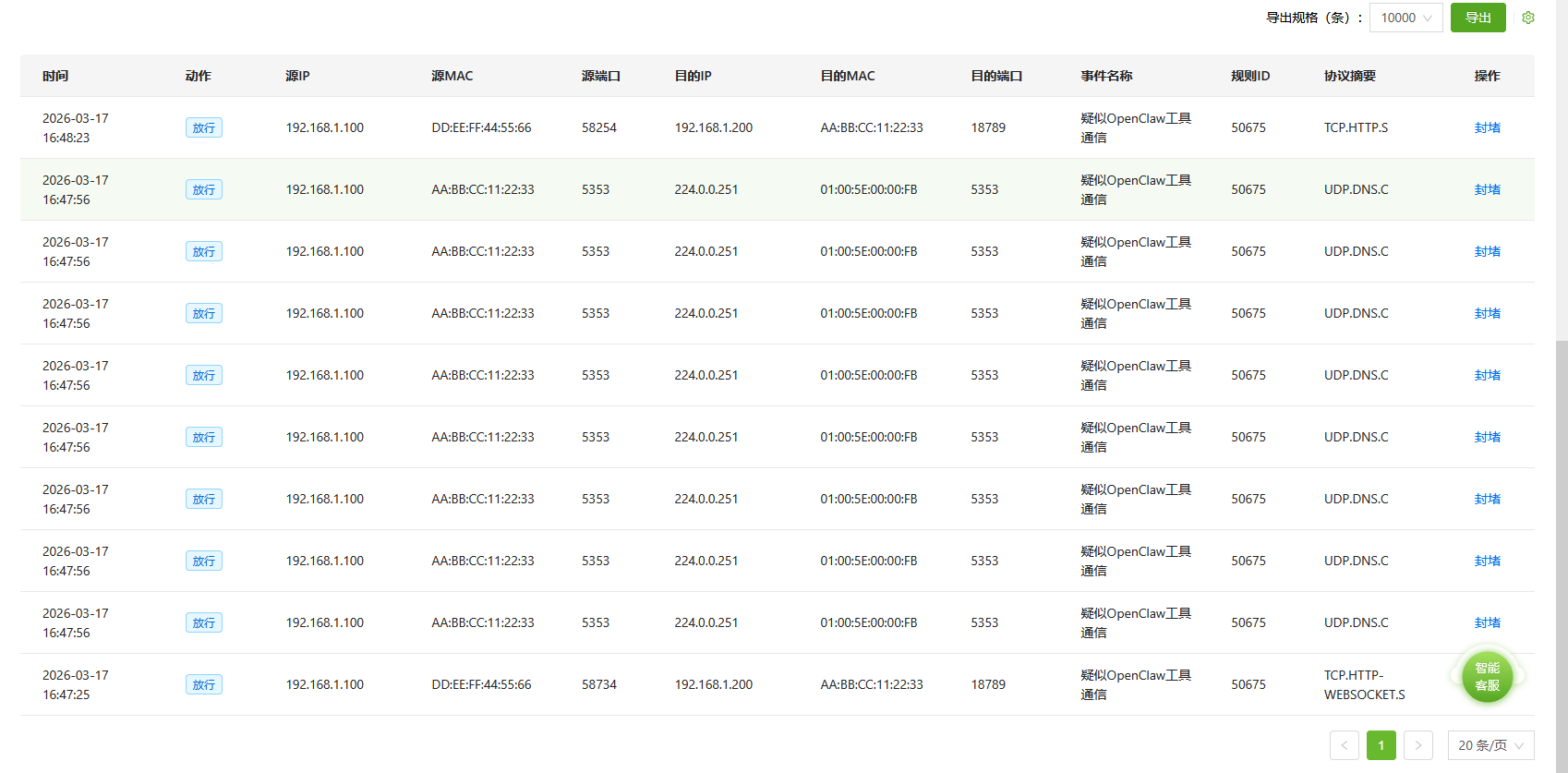Click the 源IP column header
Screen dimensions: 1568x773
297,76
